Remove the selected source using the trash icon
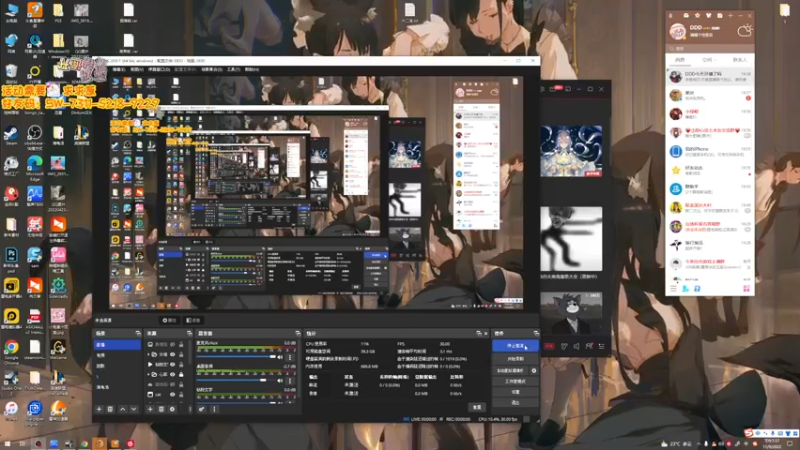Image resolution: width=800 pixels, height=450 pixels. tap(161, 409)
